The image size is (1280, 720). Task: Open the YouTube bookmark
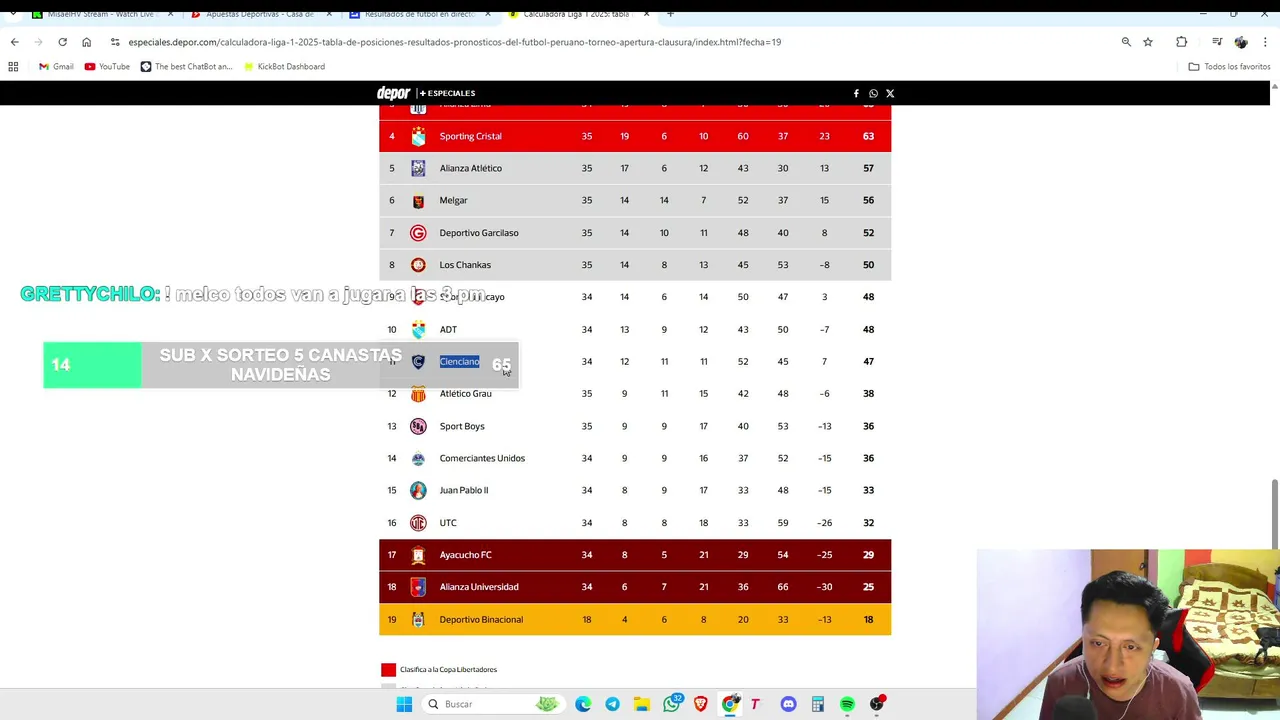coord(107,66)
